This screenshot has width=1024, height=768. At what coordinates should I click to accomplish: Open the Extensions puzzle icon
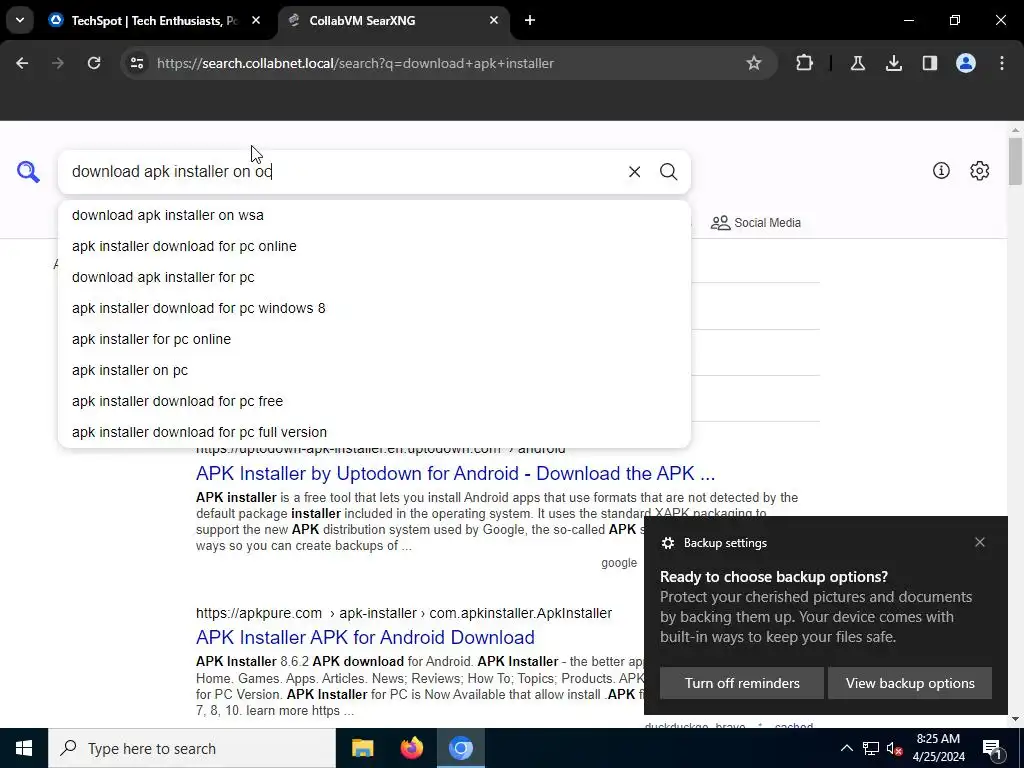[x=805, y=63]
